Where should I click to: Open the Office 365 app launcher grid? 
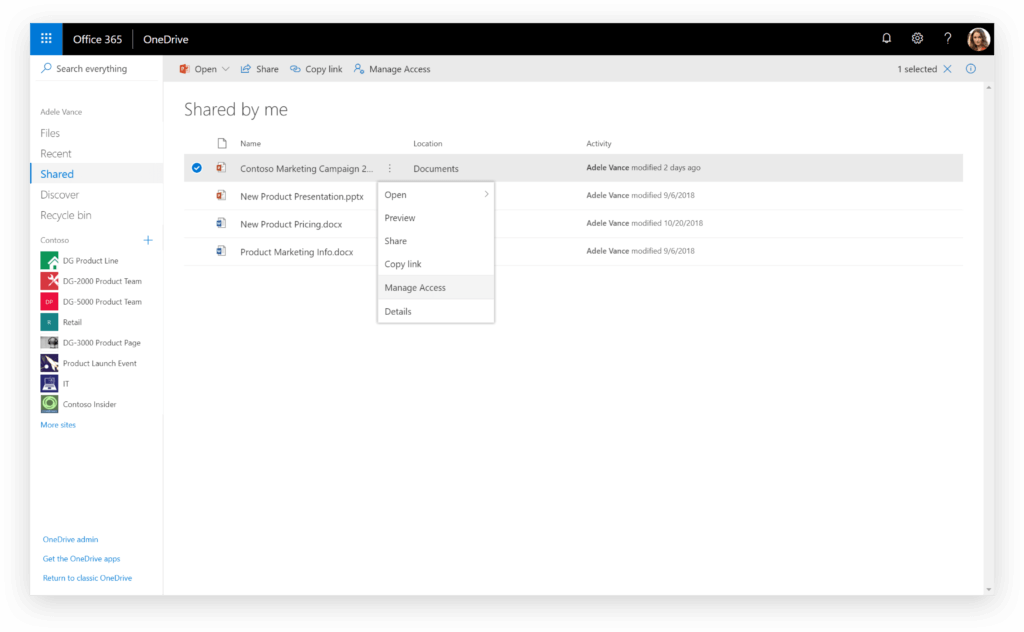(x=46, y=39)
